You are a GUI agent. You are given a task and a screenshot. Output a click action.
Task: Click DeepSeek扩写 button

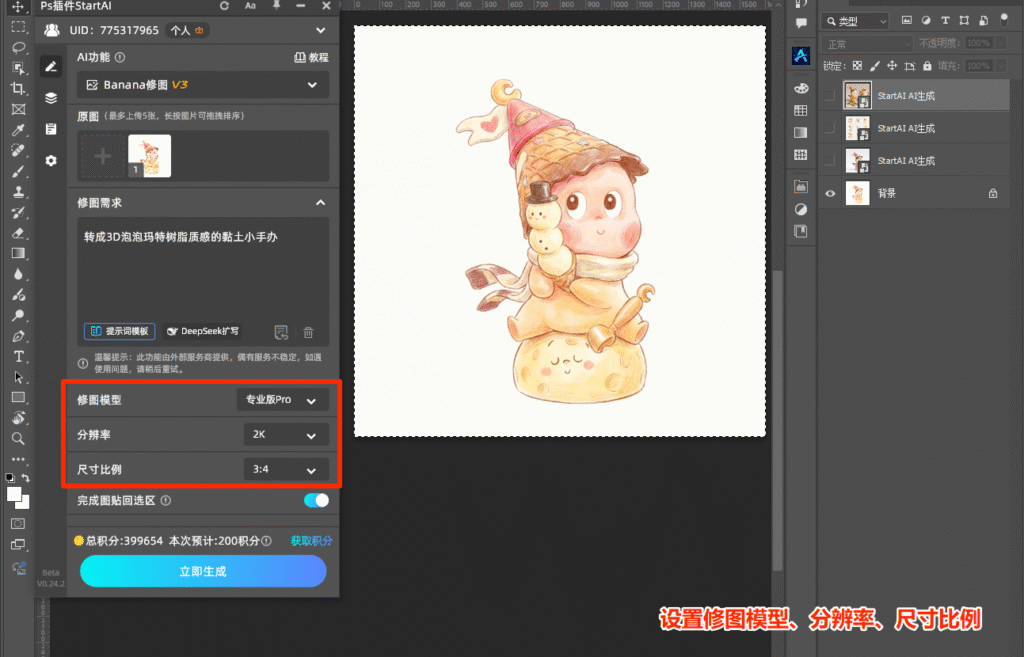click(202, 331)
